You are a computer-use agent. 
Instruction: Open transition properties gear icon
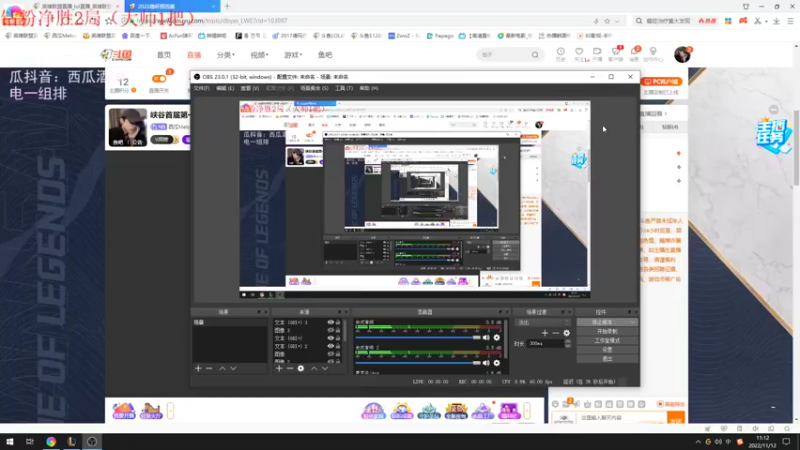pos(566,333)
